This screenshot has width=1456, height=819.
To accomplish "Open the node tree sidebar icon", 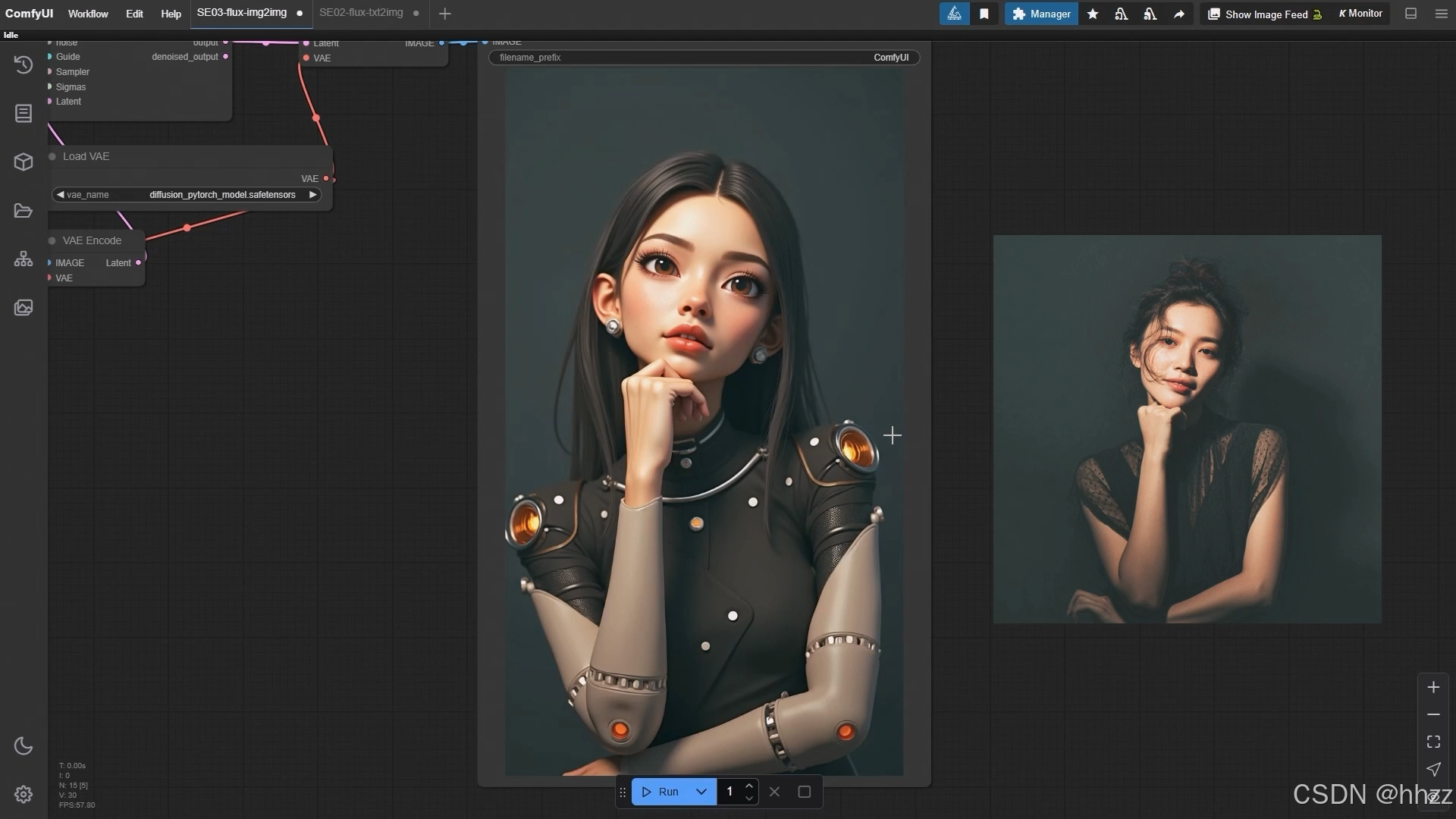I will [24, 259].
